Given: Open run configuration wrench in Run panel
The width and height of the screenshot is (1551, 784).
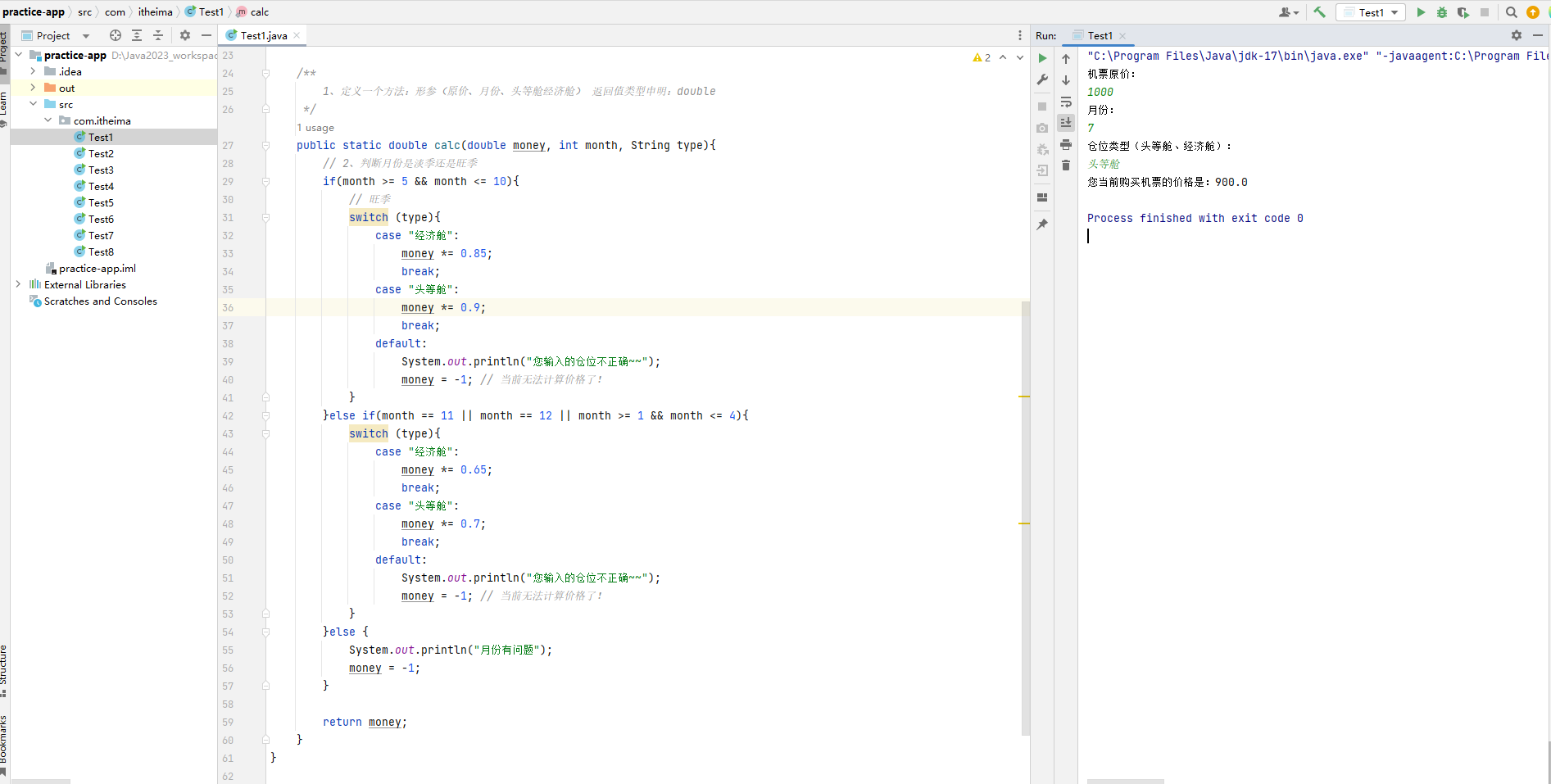Looking at the screenshot, I should pyautogui.click(x=1042, y=79).
